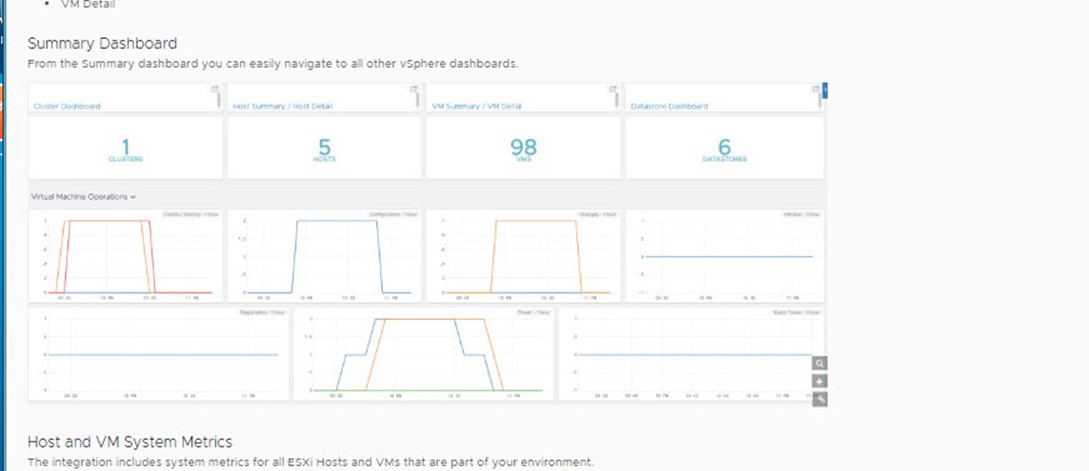Open the Cluster Dashboard link
Image resolution: width=1089 pixels, height=471 pixels.
pyautogui.click(x=67, y=106)
